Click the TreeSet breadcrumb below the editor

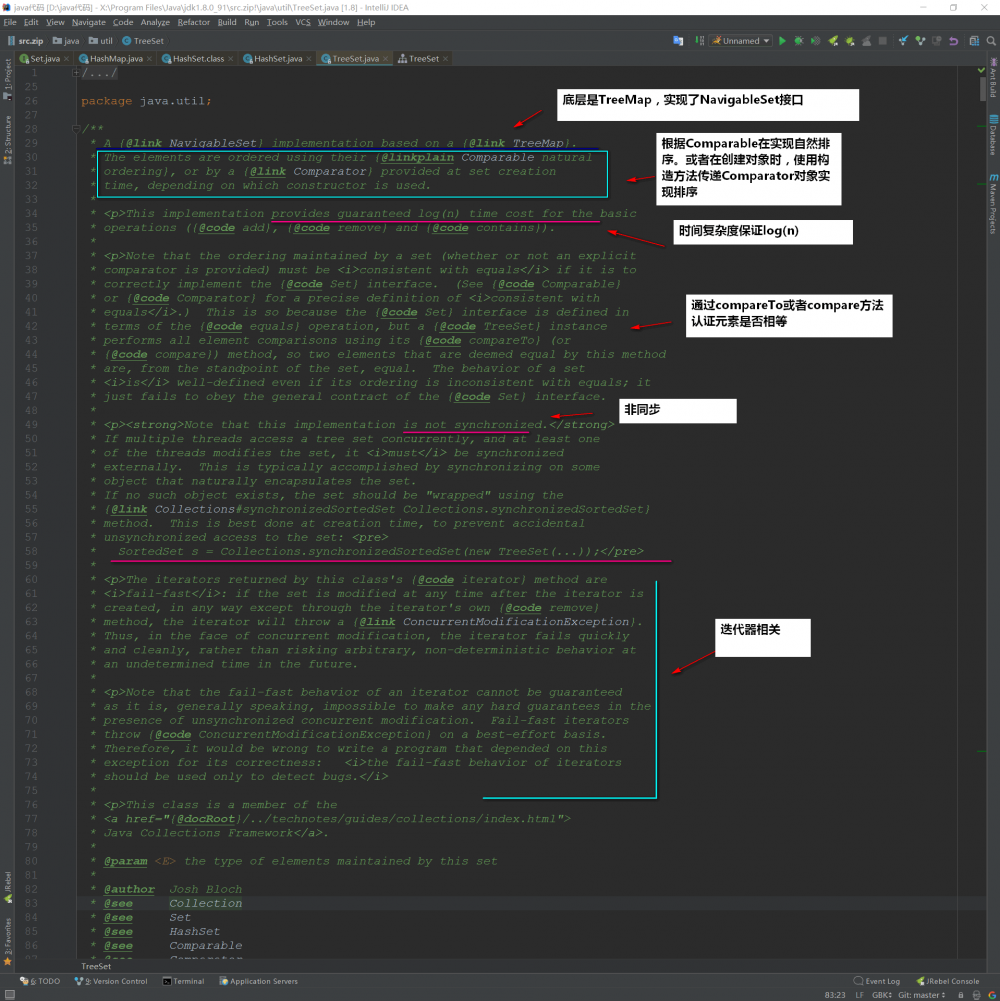[96, 967]
